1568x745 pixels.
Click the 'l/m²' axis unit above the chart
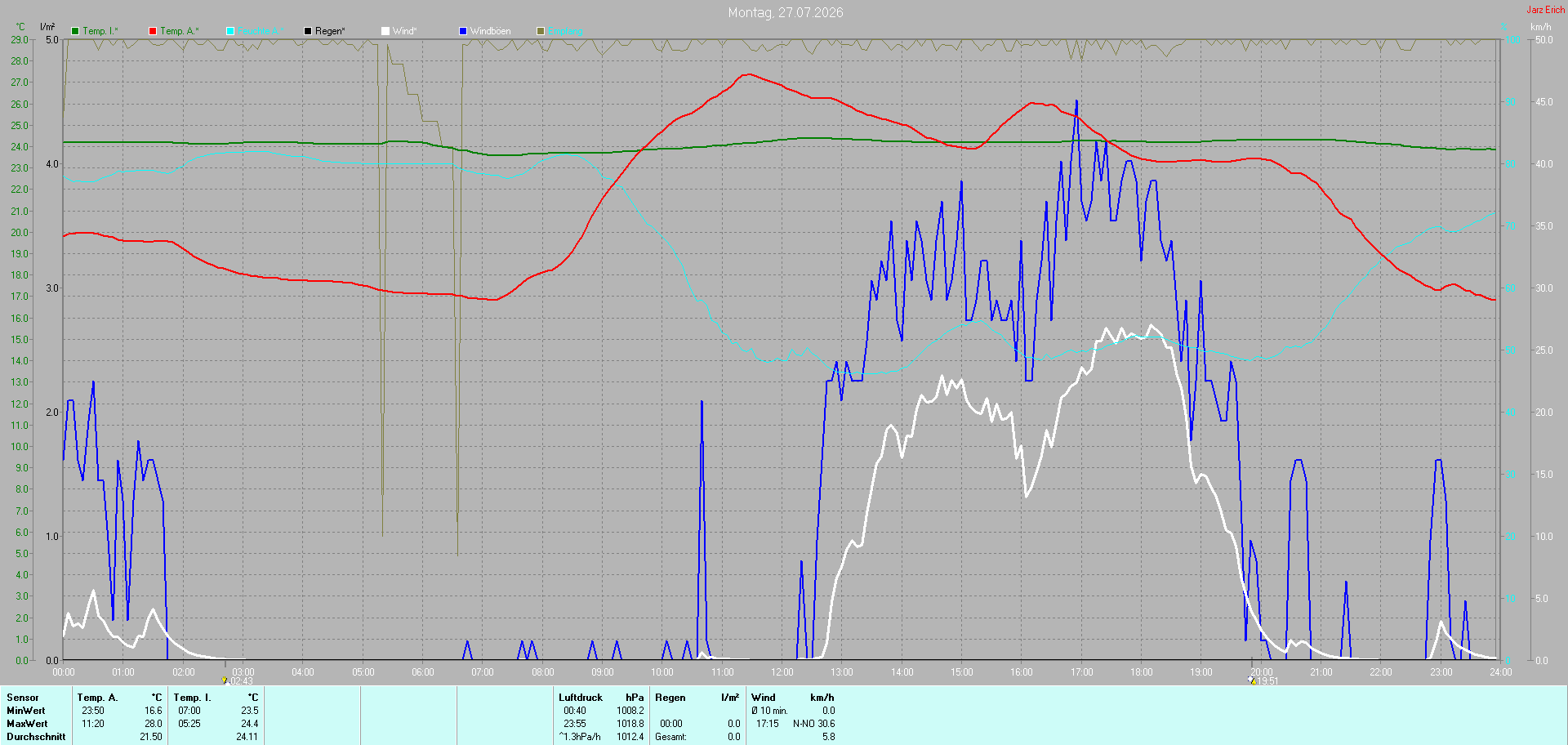point(47,27)
